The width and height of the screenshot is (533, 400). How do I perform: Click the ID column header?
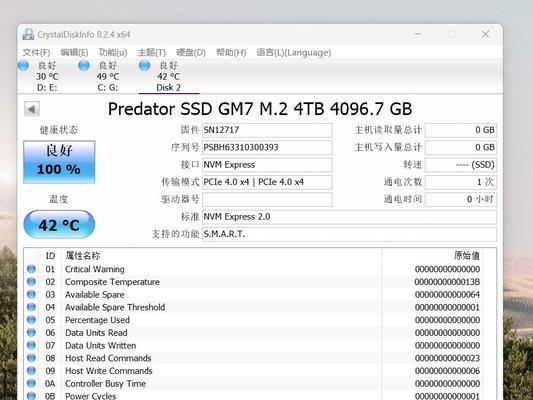(50, 256)
